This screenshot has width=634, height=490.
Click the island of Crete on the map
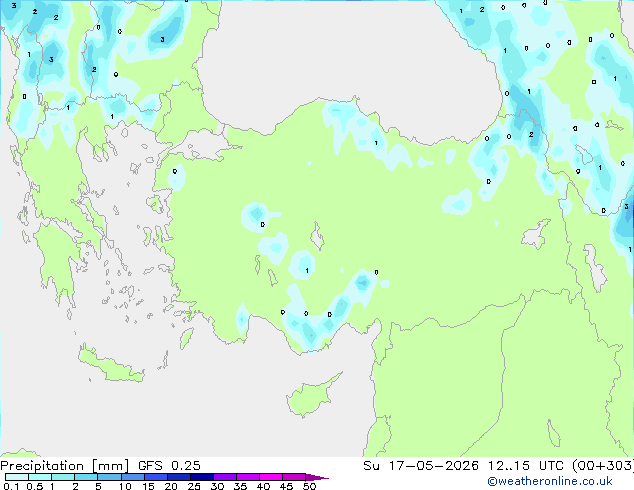[111, 366]
